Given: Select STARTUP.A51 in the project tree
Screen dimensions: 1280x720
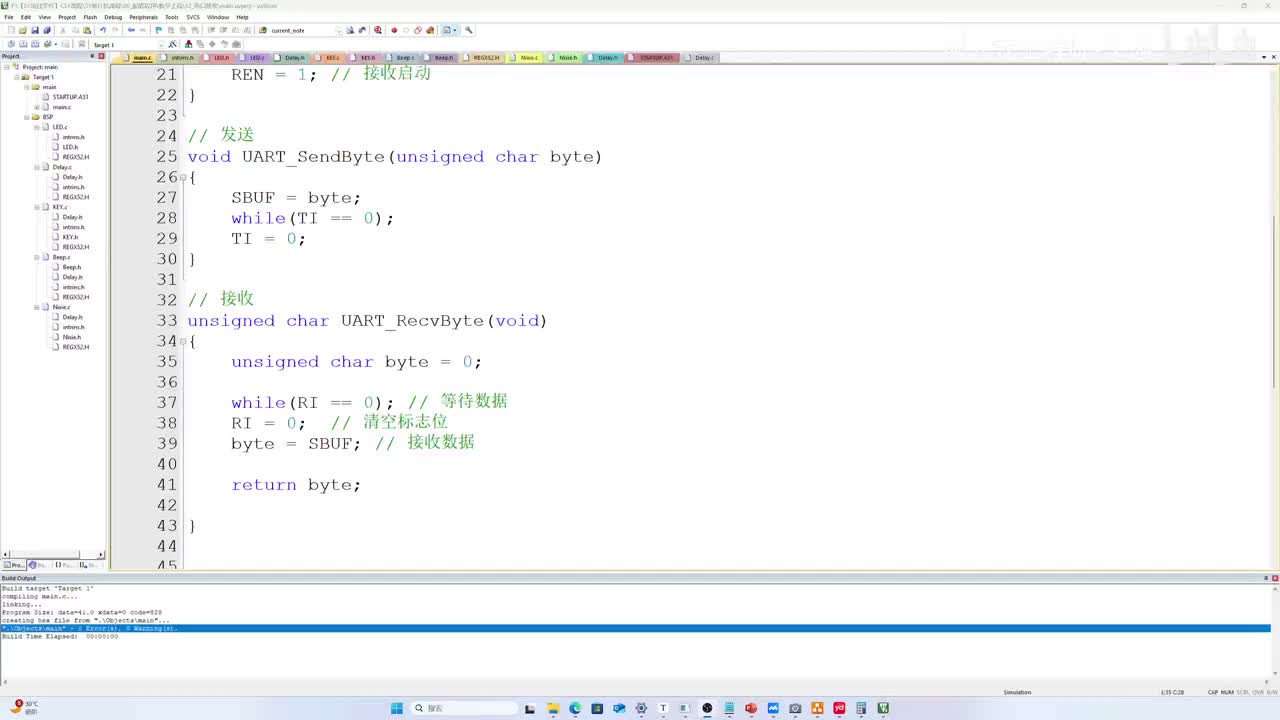Looking at the screenshot, I should pyautogui.click(x=70, y=97).
